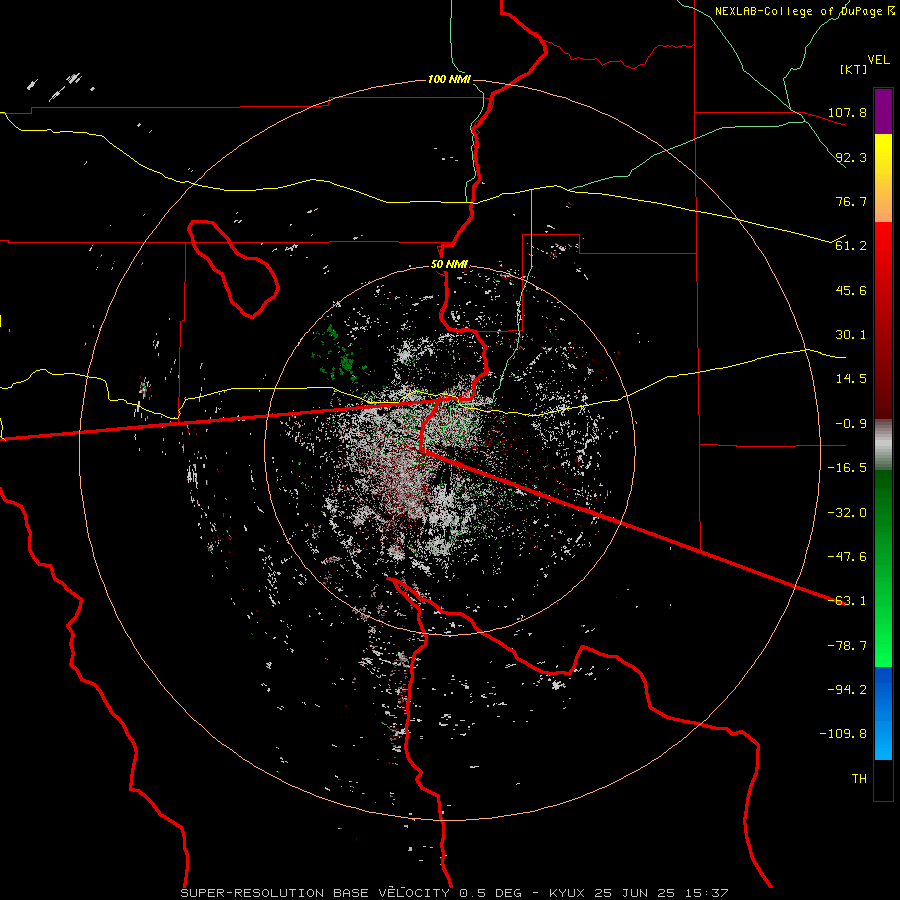The height and width of the screenshot is (900, 900).
Task: Click the -0.9 legend value
Action: 851,424
